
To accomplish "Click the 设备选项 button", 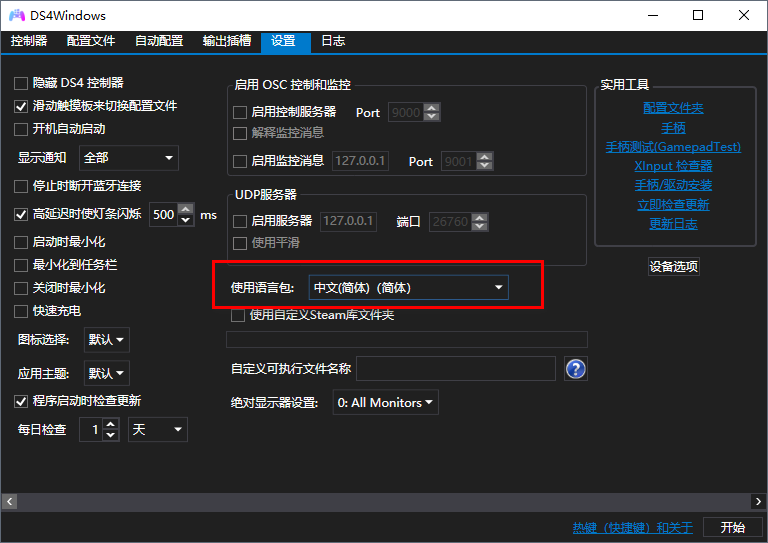I will [x=673, y=266].
